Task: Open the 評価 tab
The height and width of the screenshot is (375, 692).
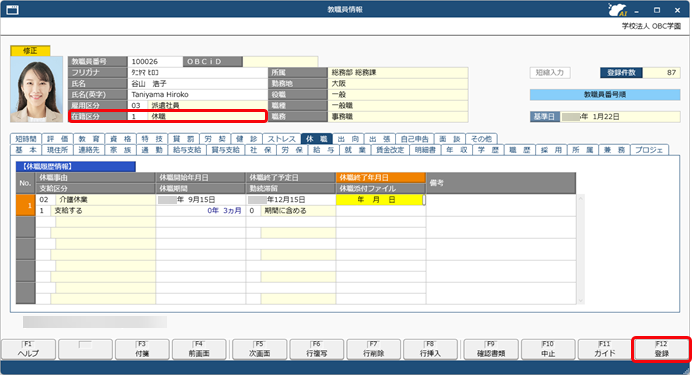Action: [57, 139]
